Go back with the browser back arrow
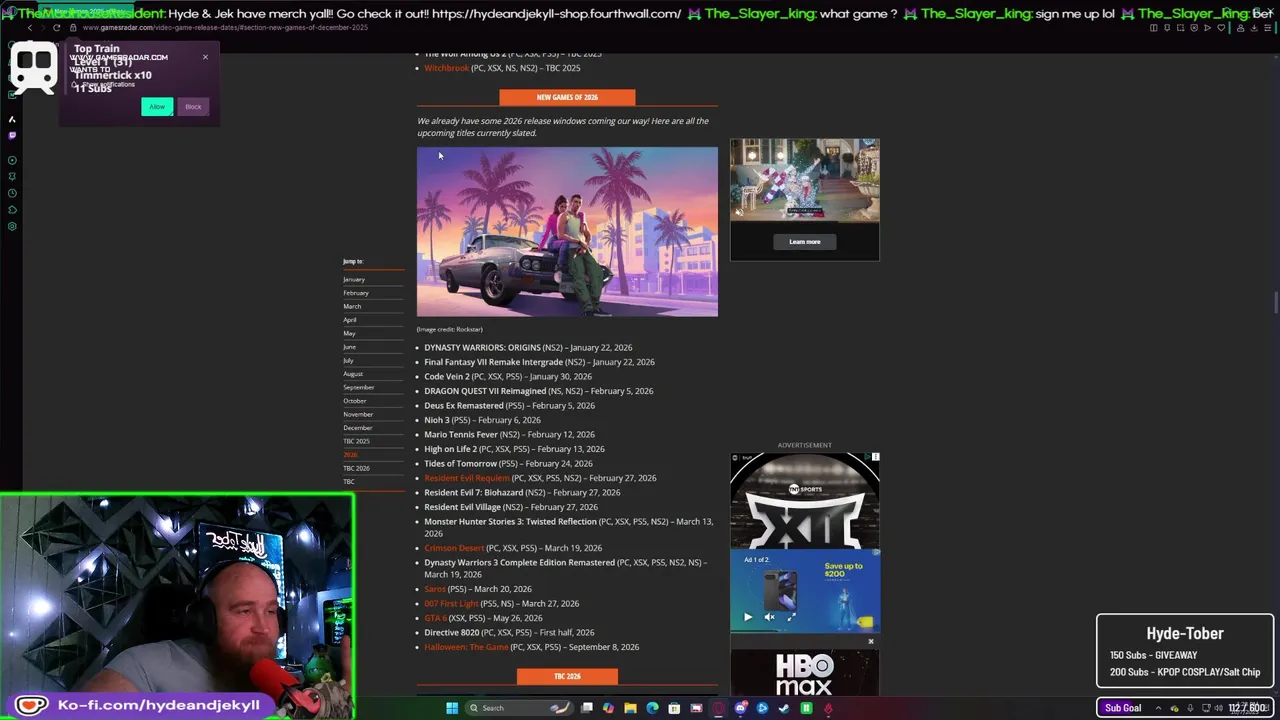 click(x=30, y=28)
